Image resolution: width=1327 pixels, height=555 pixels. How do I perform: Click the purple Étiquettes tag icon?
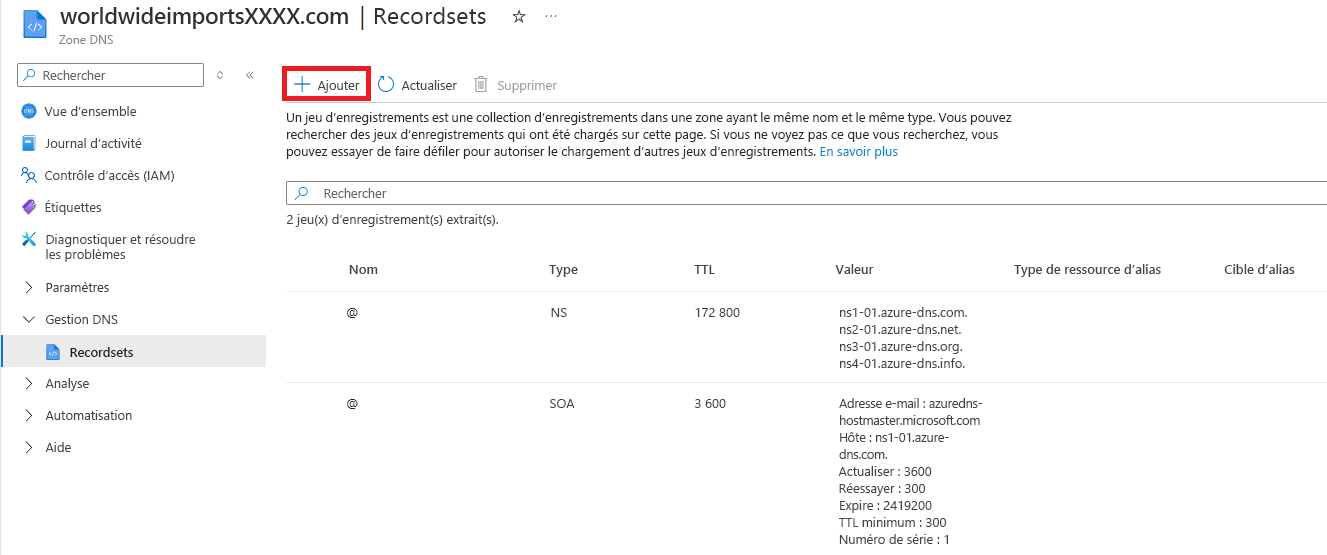pyautogui.click(x=29, y=207)
